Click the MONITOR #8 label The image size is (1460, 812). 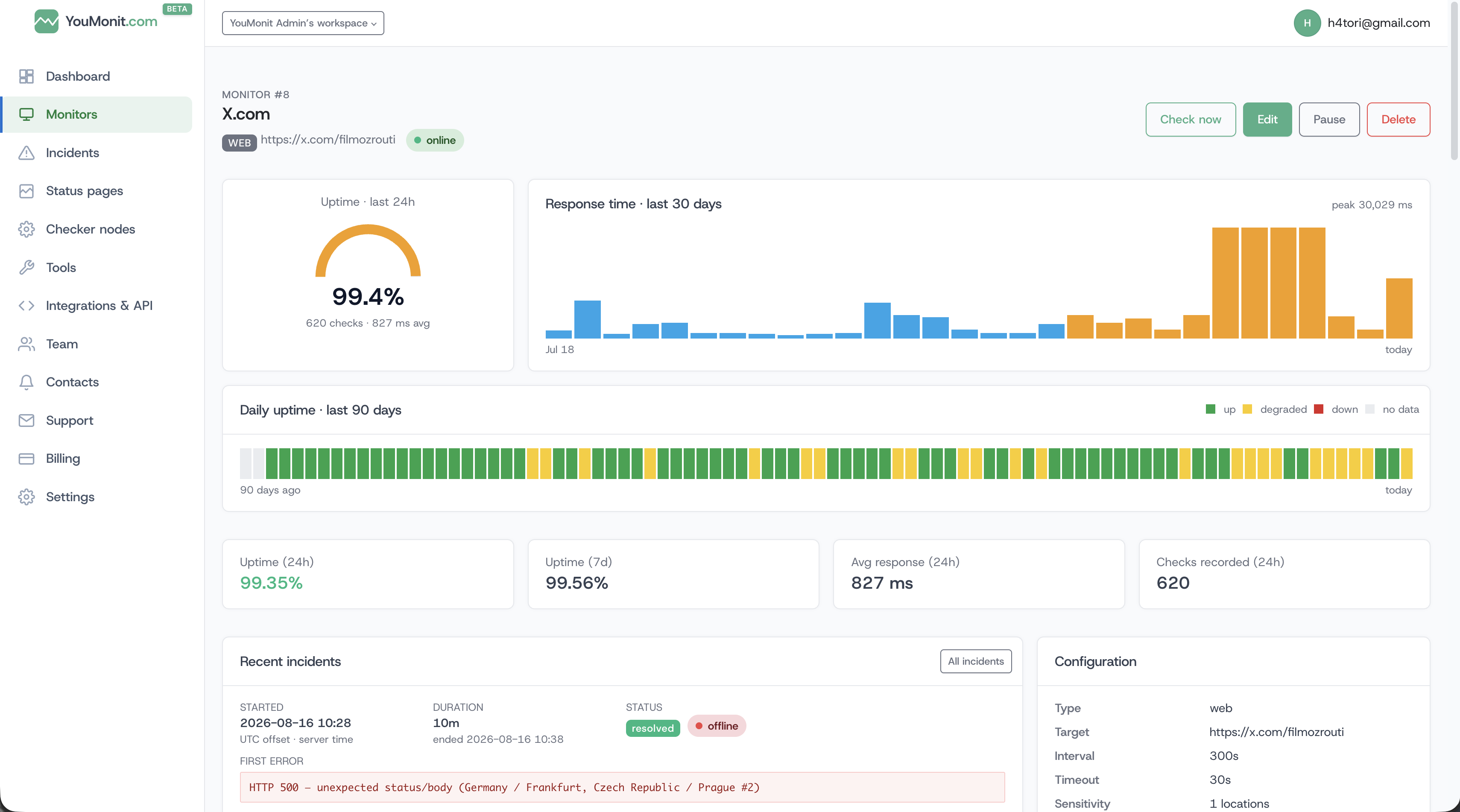256,95
